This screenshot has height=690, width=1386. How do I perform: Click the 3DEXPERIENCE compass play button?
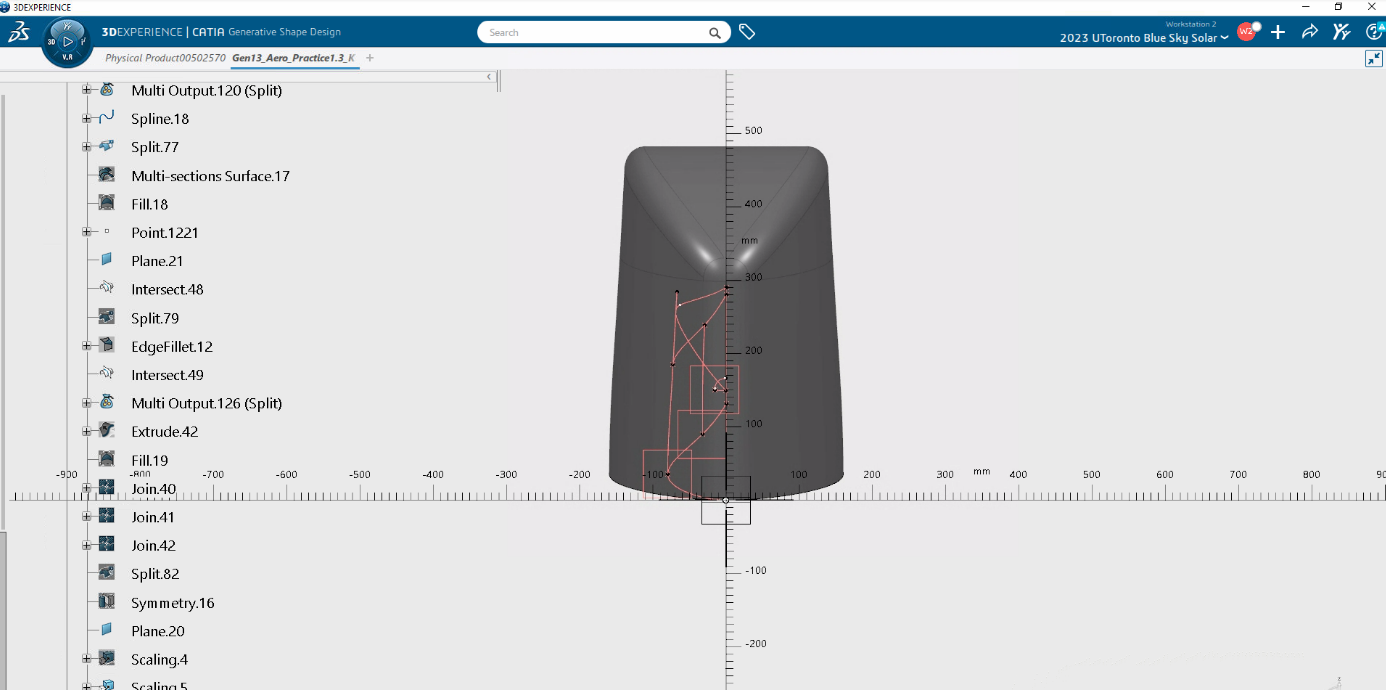[67, 42]
